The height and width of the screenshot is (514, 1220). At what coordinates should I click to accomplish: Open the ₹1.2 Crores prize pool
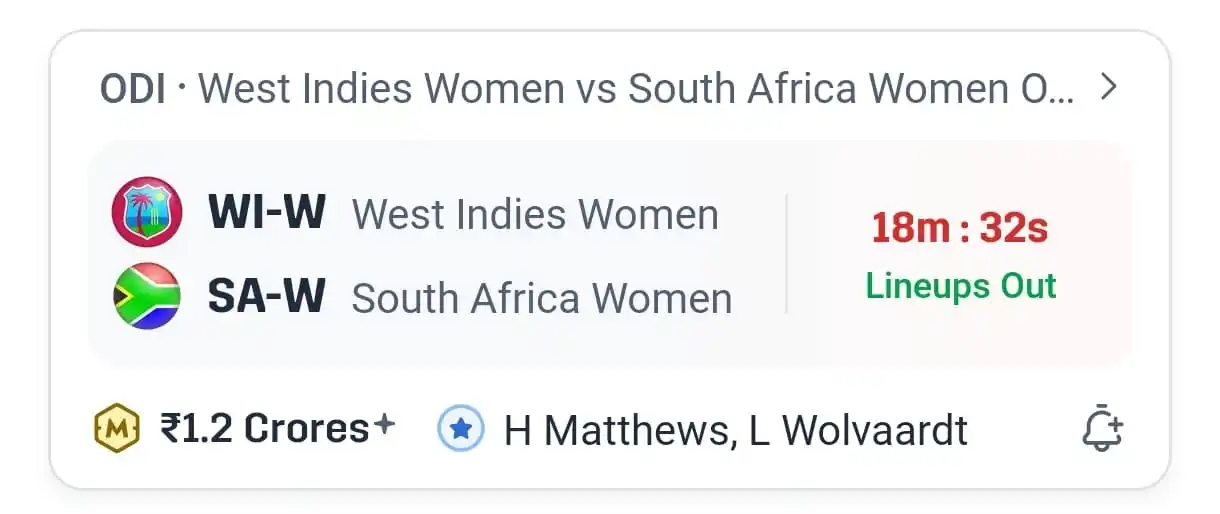tap(265, 429)
